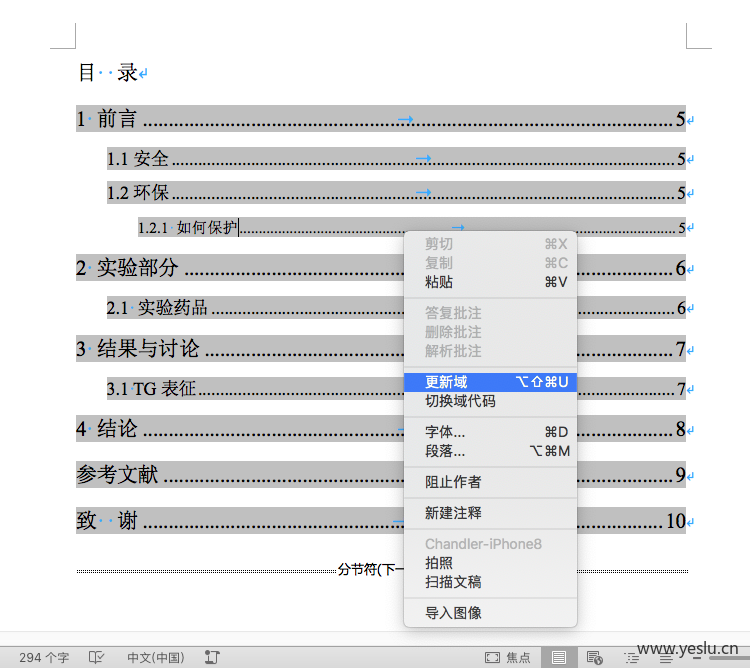Click the 1.2 环保 contents entry
Screen dimensions: 750x668
point(396,193)
